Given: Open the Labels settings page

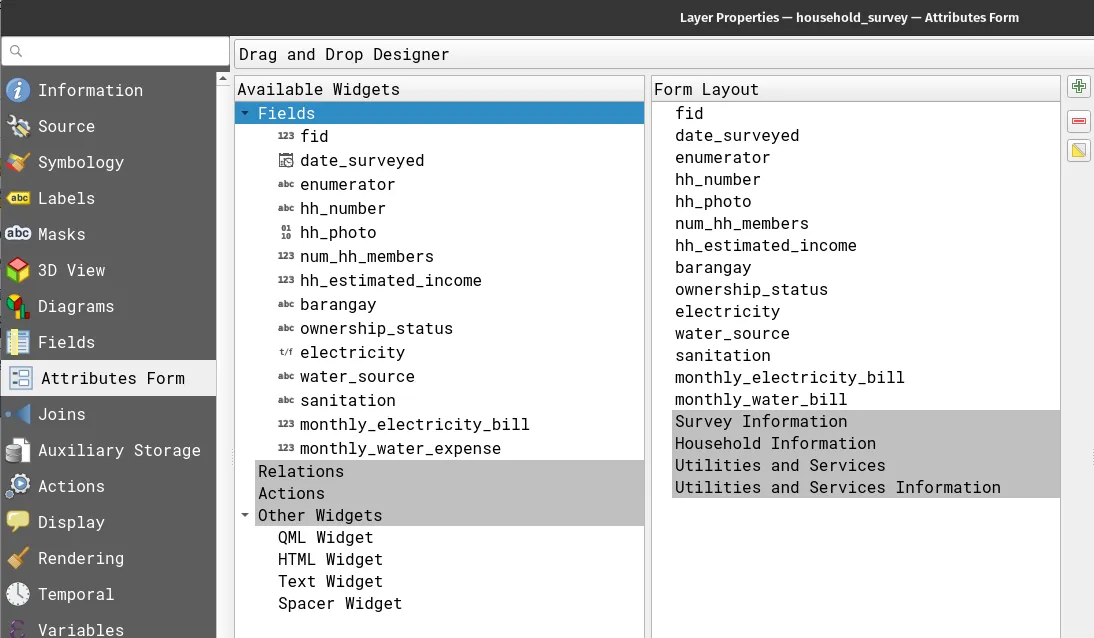Looking at the screenshot, I should point(66,198).
